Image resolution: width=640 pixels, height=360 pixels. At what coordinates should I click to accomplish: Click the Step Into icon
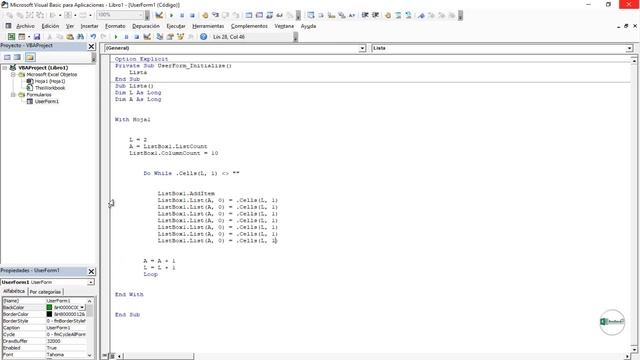pyautogui.click(x=215, y=15)
